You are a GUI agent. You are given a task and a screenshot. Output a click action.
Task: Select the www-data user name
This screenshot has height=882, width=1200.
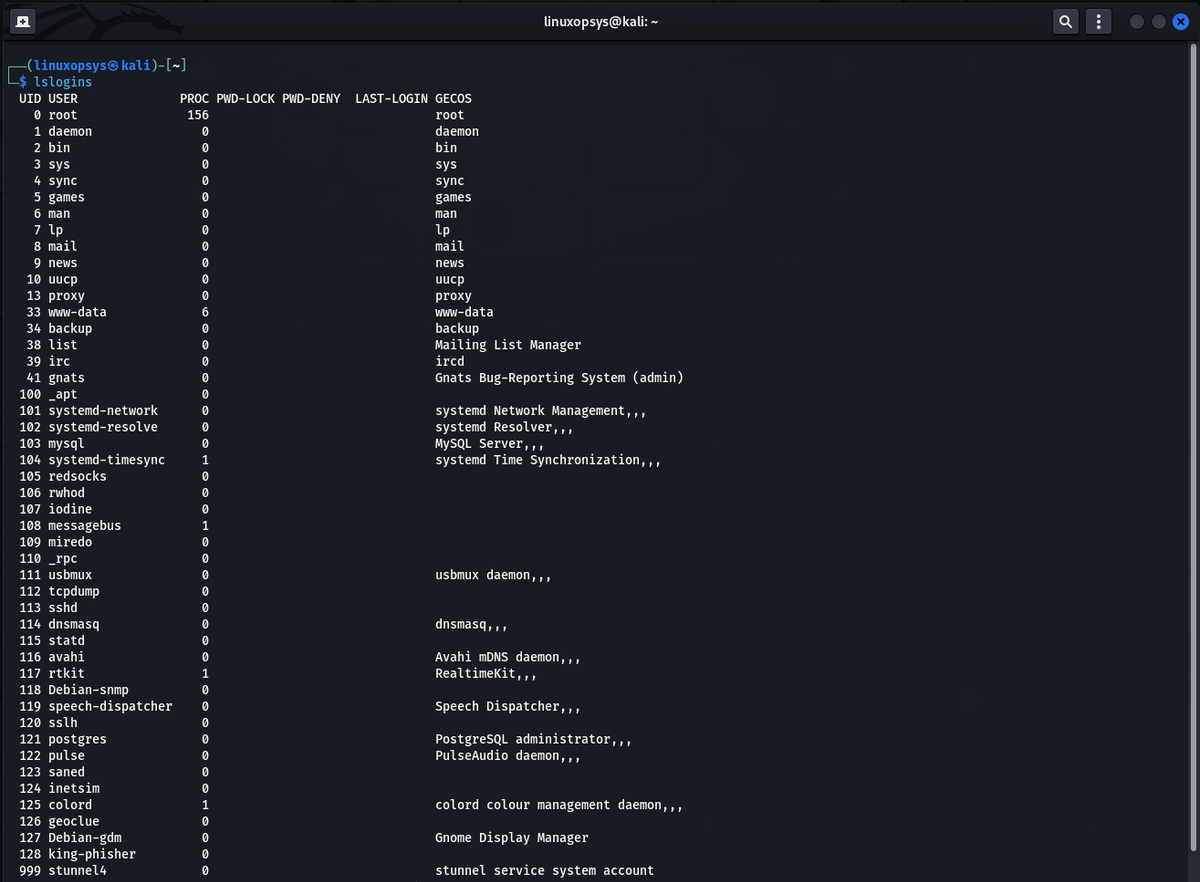tap(77, 312)
